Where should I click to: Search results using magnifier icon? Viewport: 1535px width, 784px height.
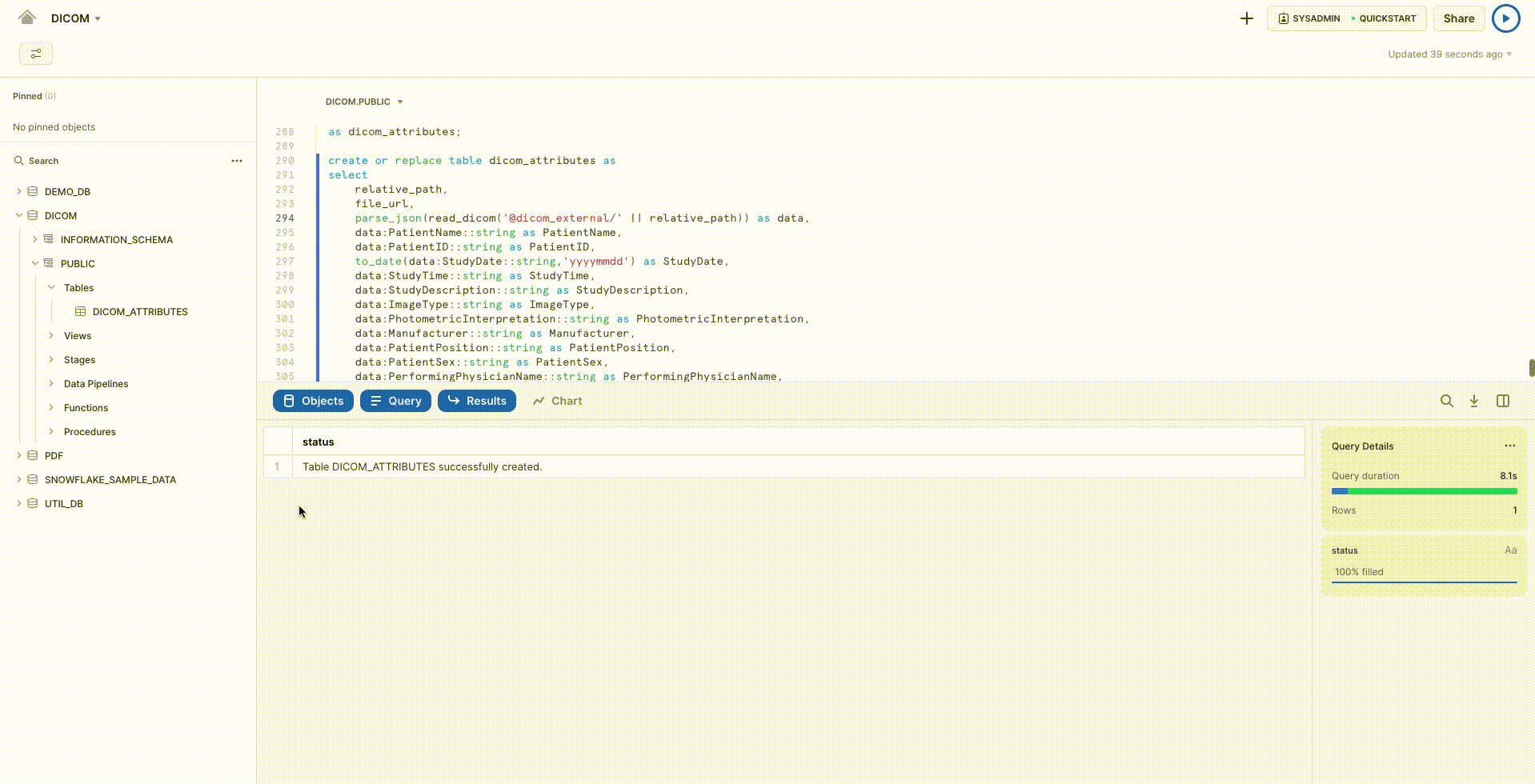pyautogui.click(x=1446, y=401)
